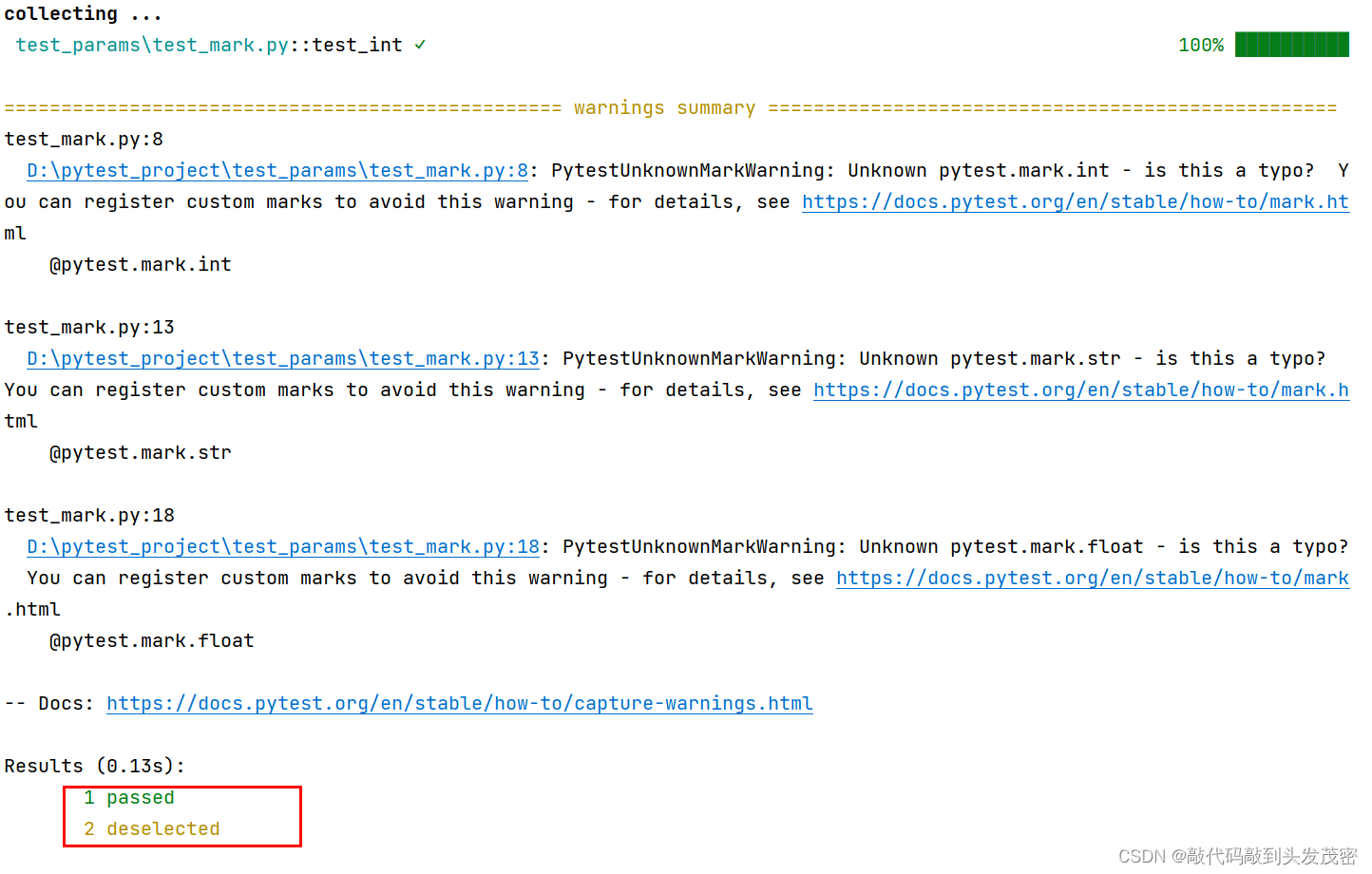The width and height of the screenshot is (1372, 874).
Task: Click the '@pytest.mark.str' decorator line
Action: 141,453
